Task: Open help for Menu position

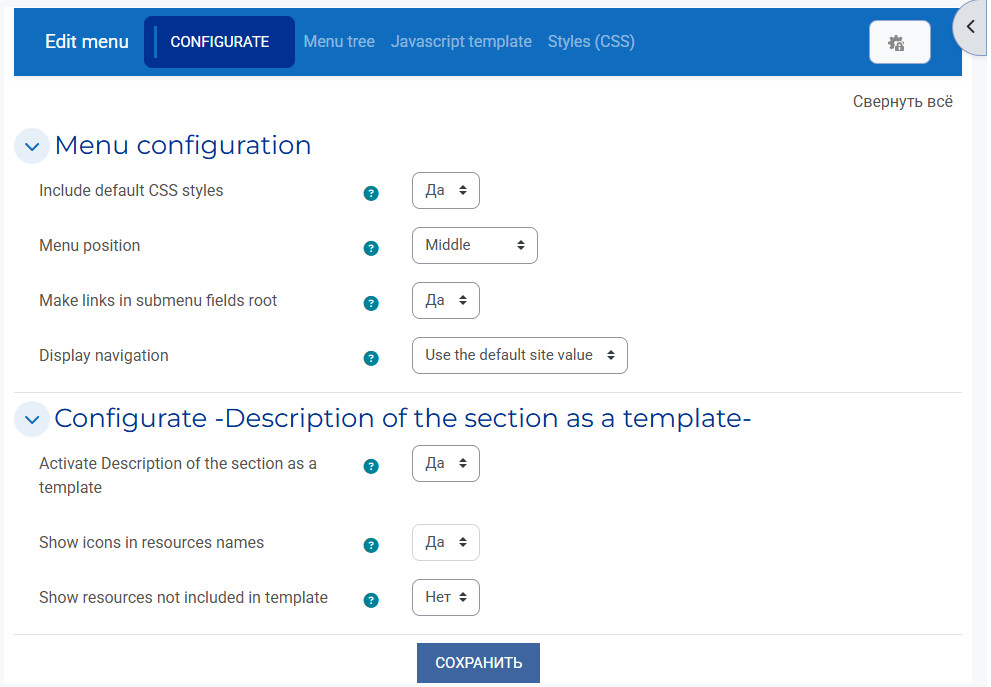Action: (x=371, y=248)
